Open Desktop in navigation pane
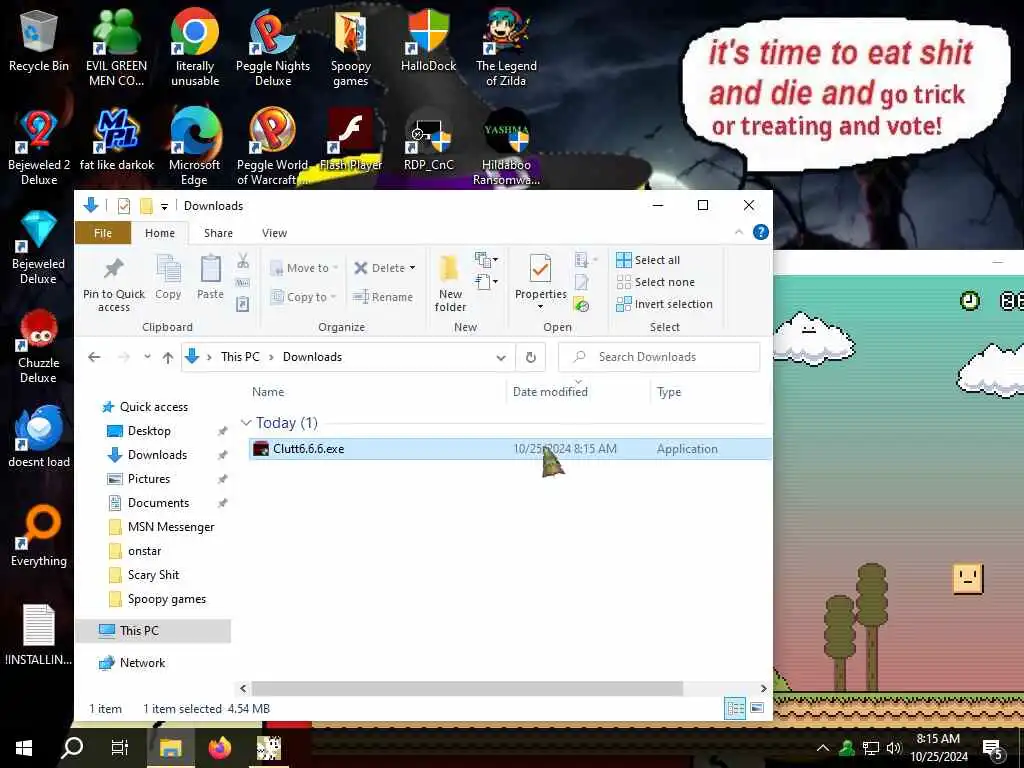The image size is (1024, 768). pos(149,431)
